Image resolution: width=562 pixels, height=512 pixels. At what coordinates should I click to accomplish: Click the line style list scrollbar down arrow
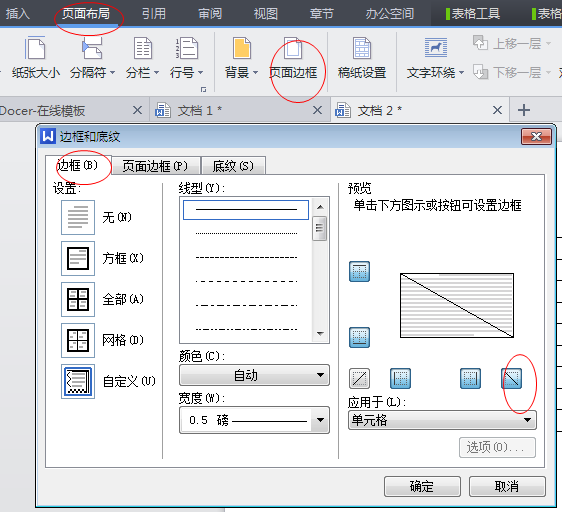pos(320,333)
